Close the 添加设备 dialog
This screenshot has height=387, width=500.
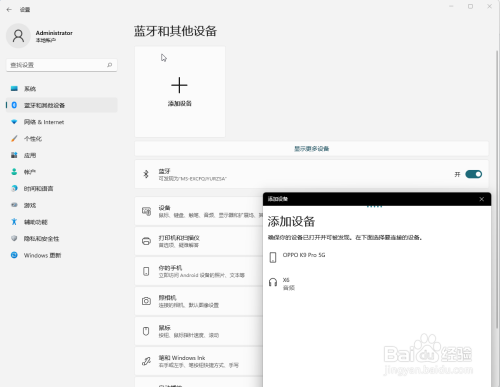click(481, 199)
